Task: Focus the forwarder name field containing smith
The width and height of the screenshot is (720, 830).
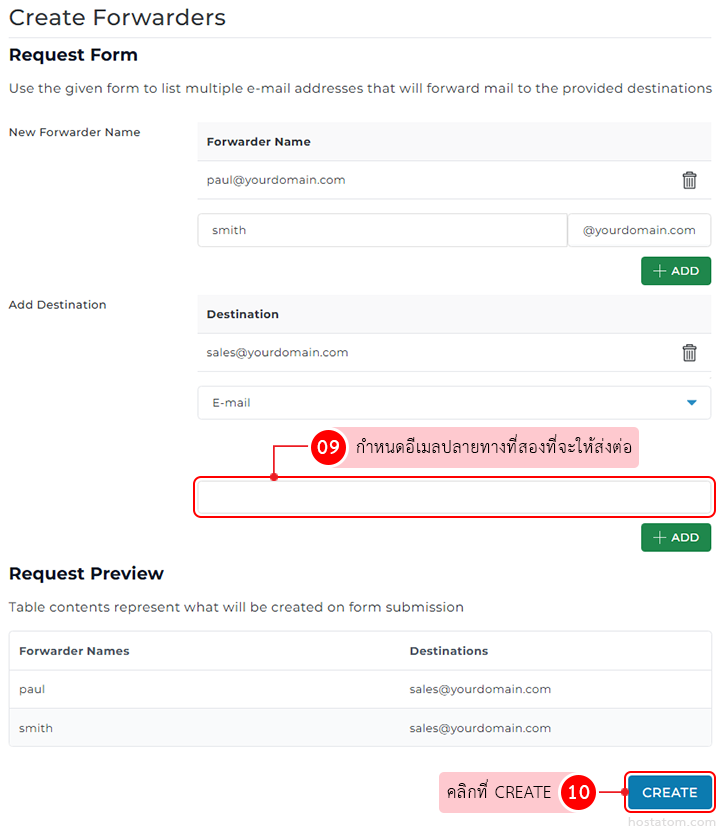Action: pos(382,230)
